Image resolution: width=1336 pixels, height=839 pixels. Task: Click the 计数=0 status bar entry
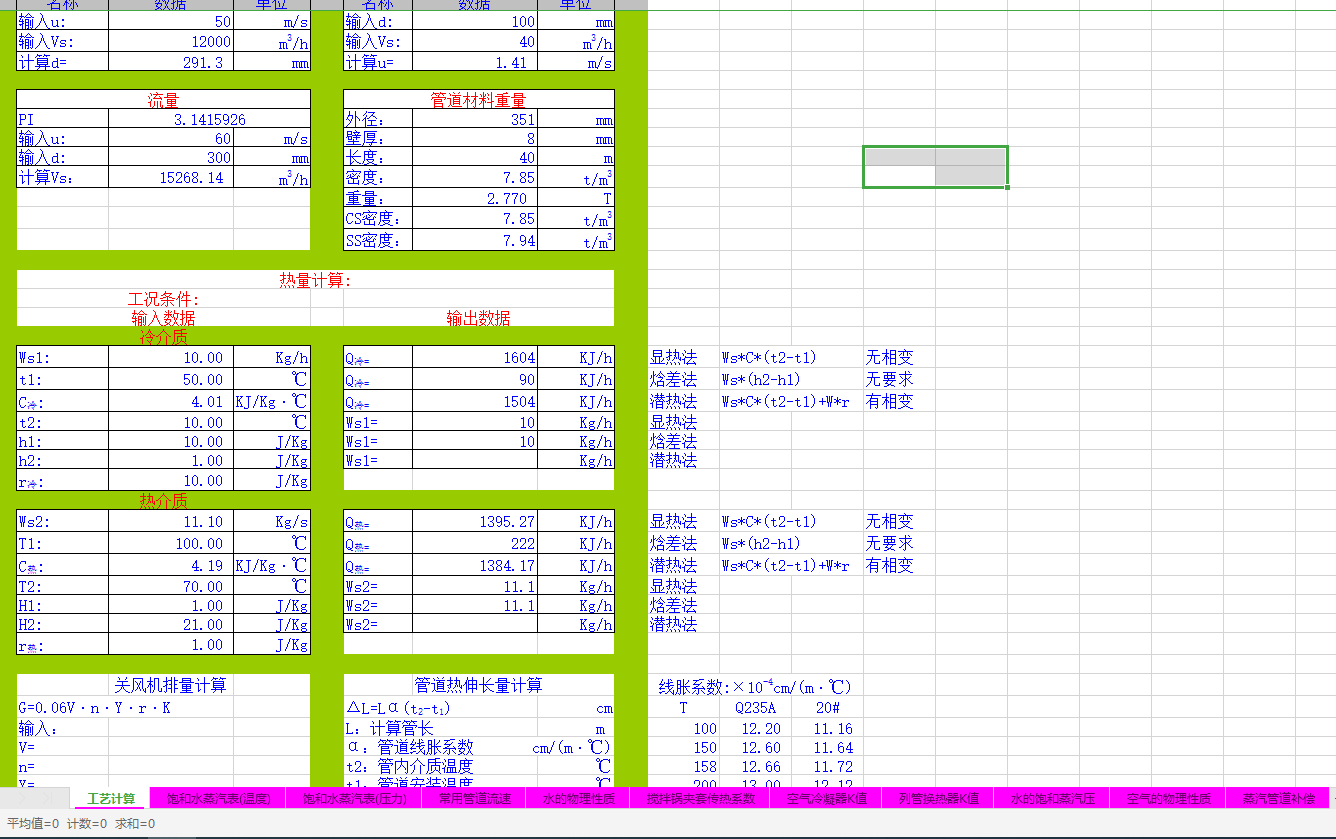point(87,824)
